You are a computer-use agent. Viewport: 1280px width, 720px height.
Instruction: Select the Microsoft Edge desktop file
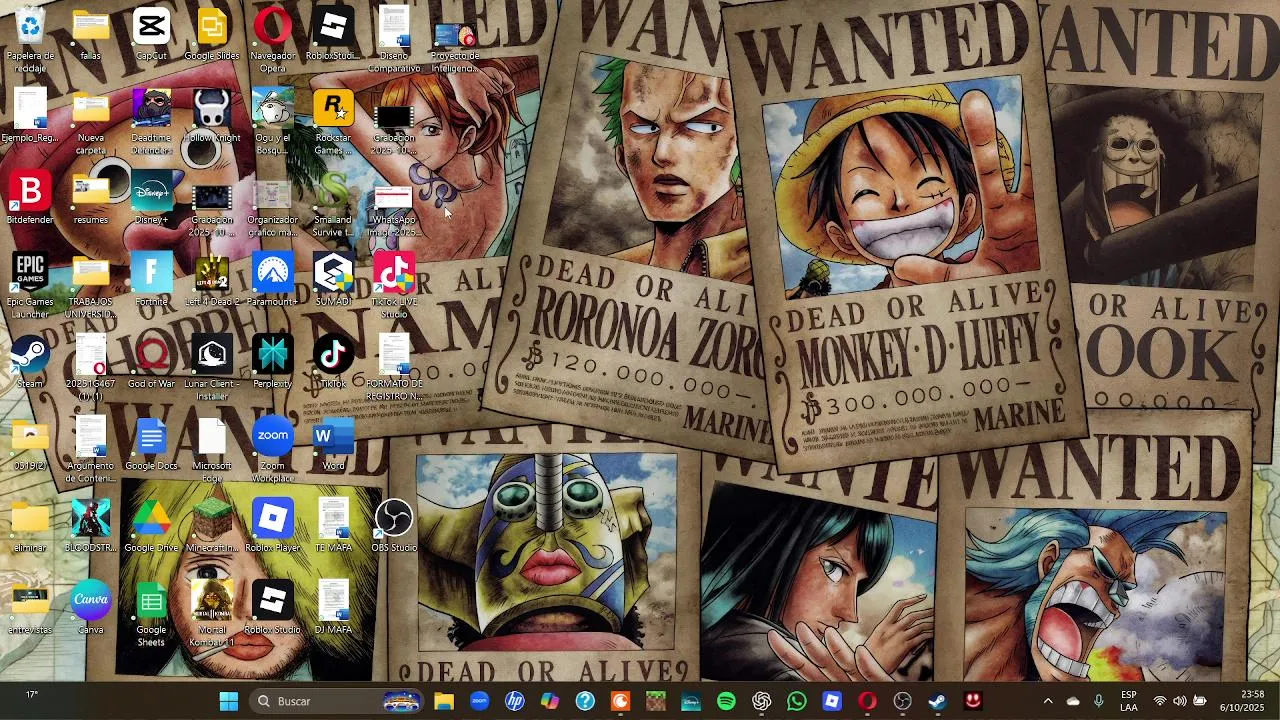click(x=212, y=449)
